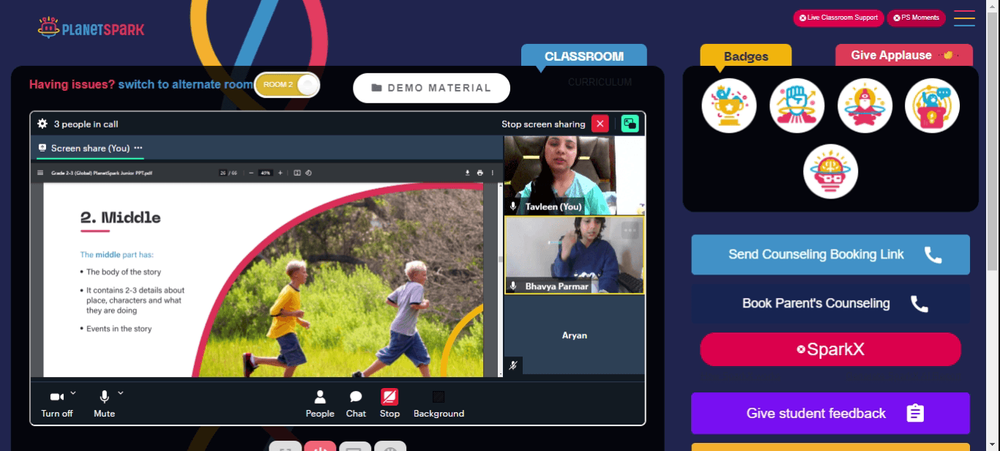Click the PDF page number field

coord(223,172)
